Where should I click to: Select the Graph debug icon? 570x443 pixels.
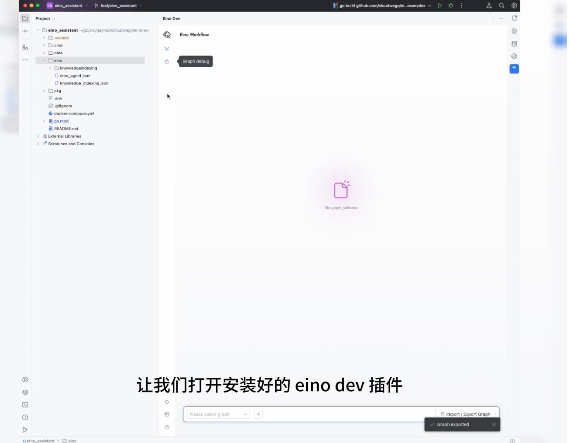[167, 61]
